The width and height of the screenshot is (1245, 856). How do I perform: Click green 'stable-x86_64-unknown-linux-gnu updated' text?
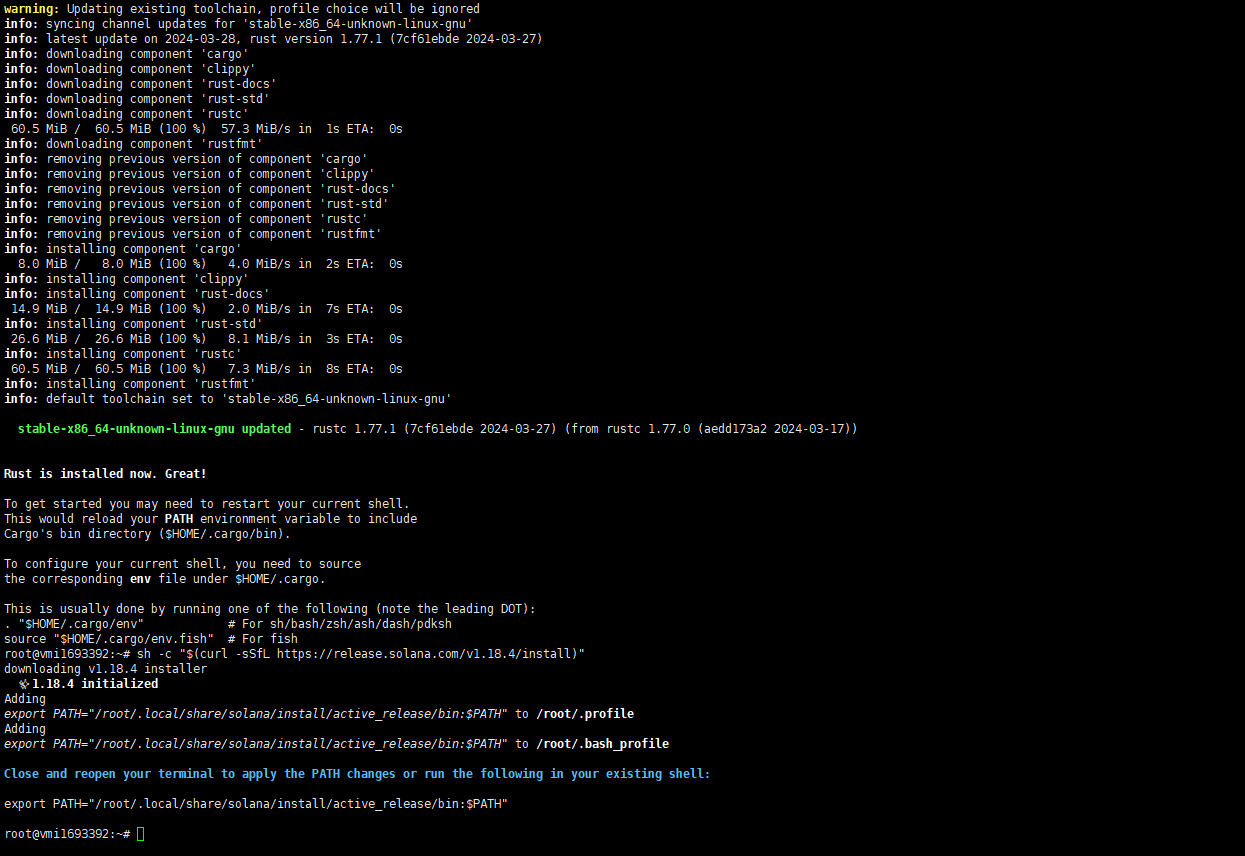coord(154,429)
